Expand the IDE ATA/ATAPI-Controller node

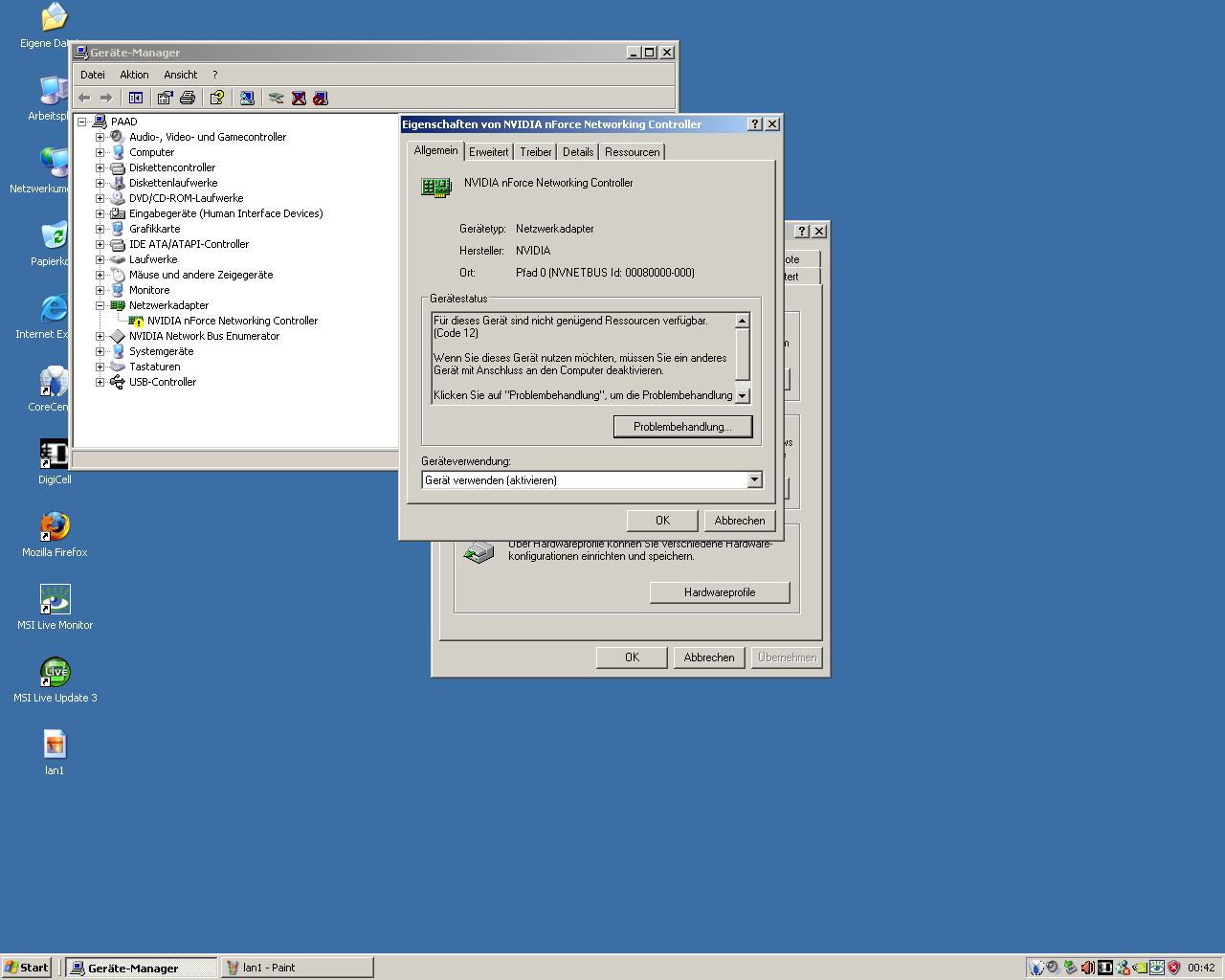pyautogui.click(x=100, y=244)
